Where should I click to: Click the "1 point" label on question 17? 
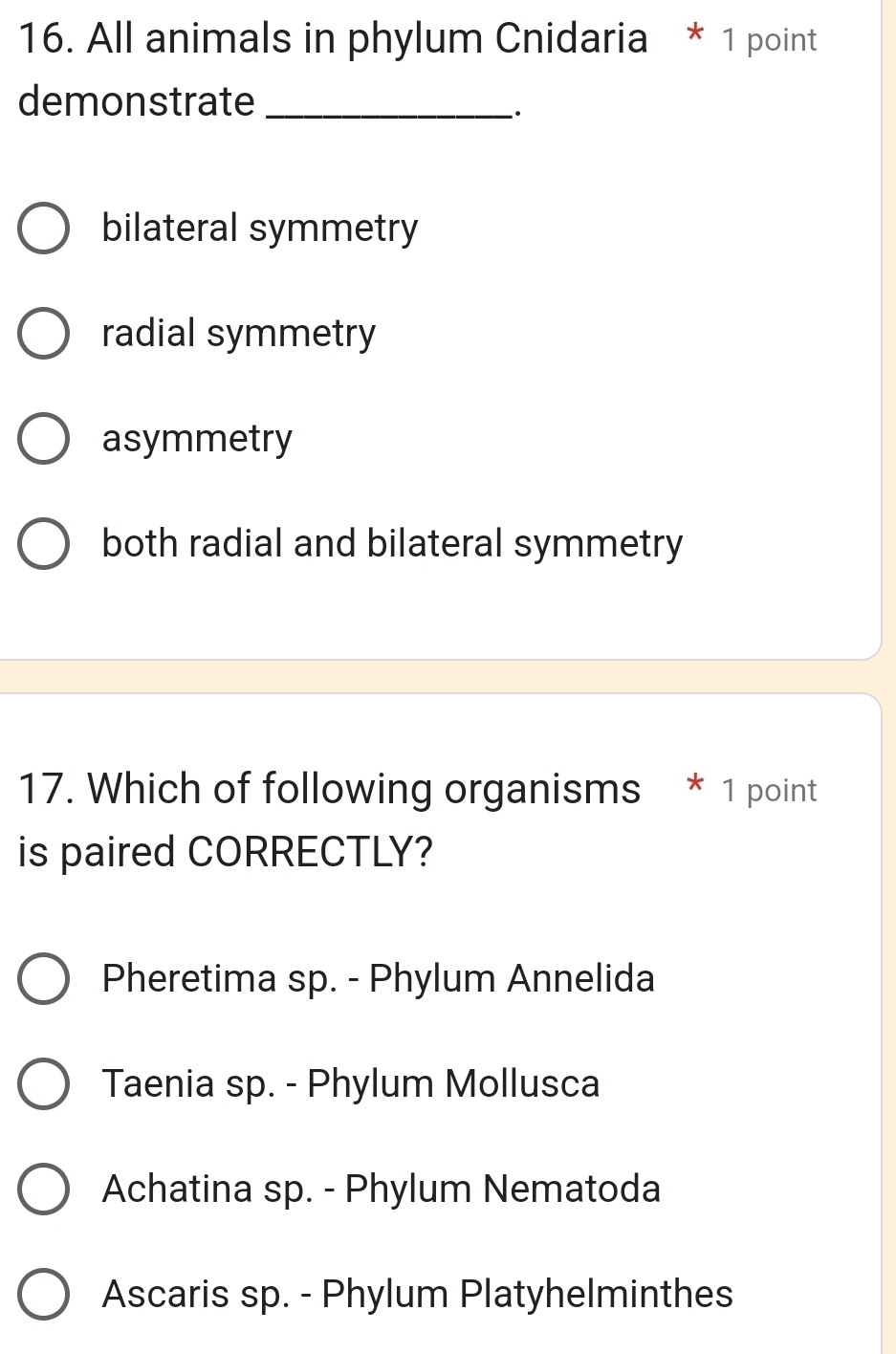tap(770, 791)
